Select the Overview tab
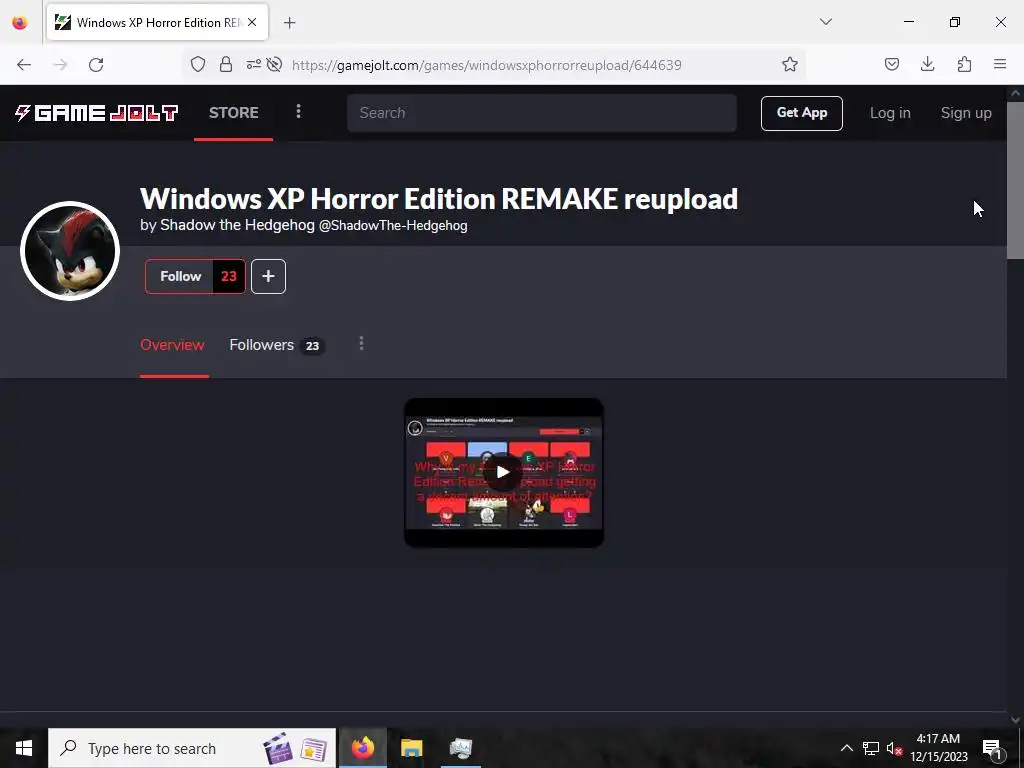1024x768 pixels. point(172,345)
